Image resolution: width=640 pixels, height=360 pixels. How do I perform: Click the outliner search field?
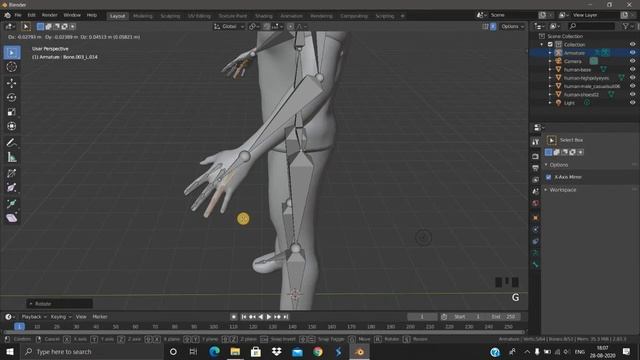coord(591,26)
